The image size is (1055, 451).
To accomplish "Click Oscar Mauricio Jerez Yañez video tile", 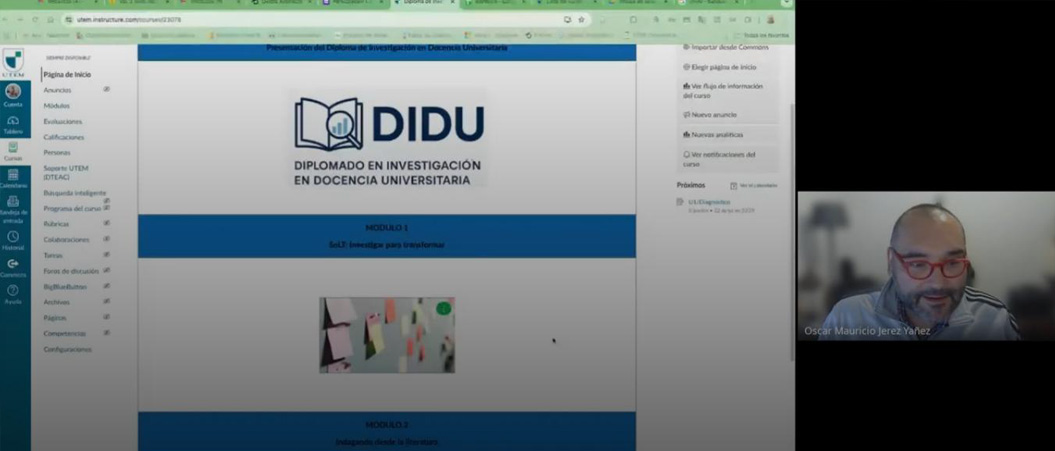I will [926, 266].
